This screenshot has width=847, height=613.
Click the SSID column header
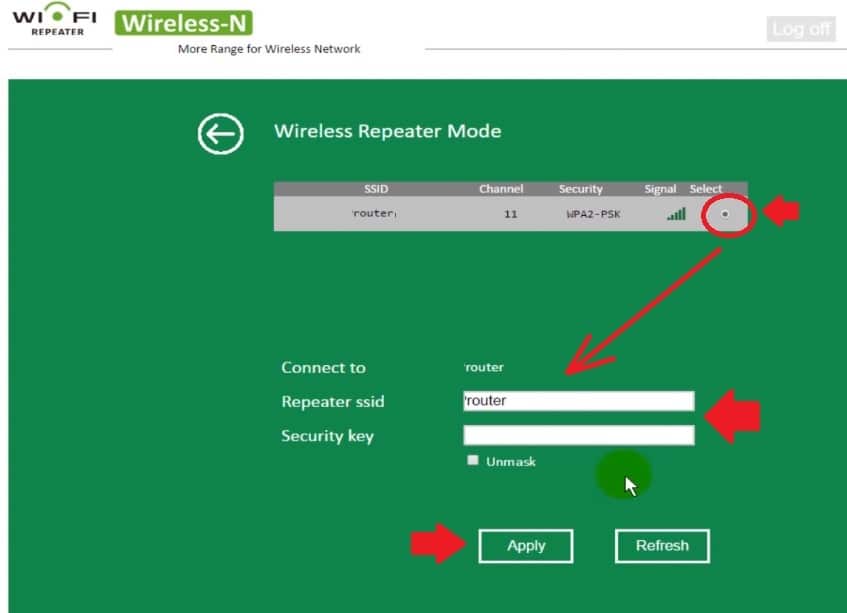376,189
